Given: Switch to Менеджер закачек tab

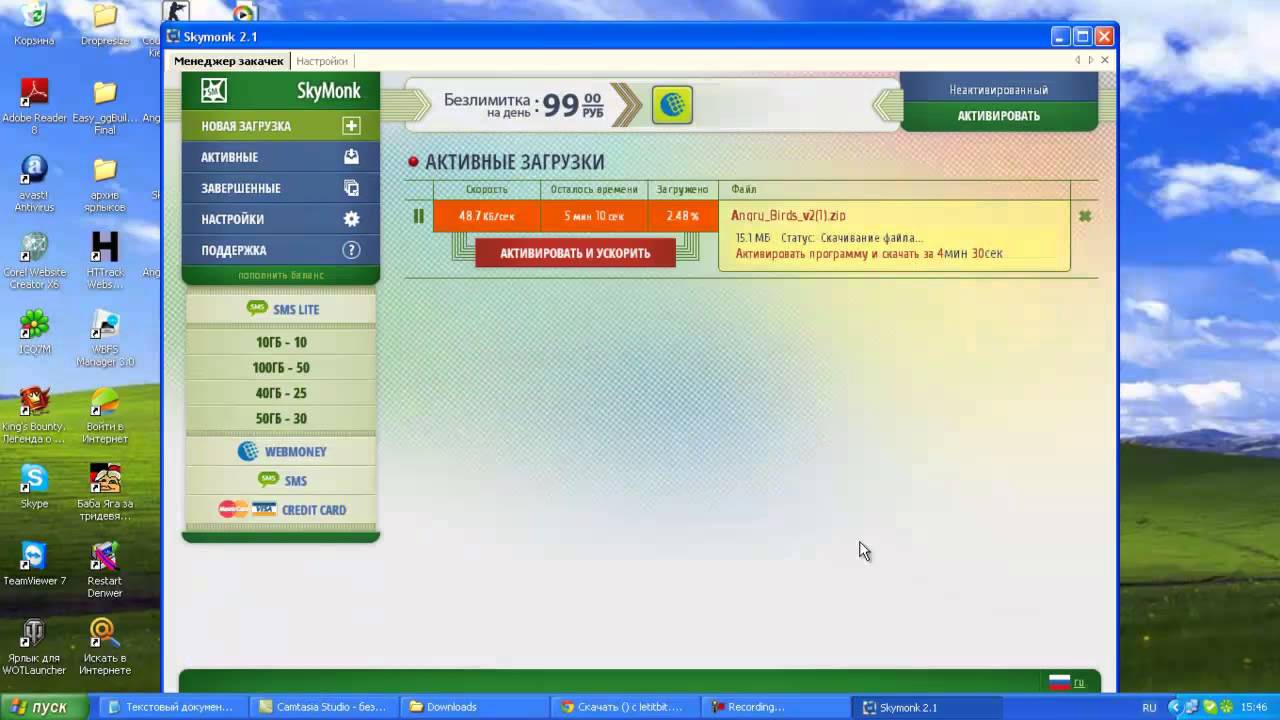Looking at the screenshot, I should (x=229, y=61).
